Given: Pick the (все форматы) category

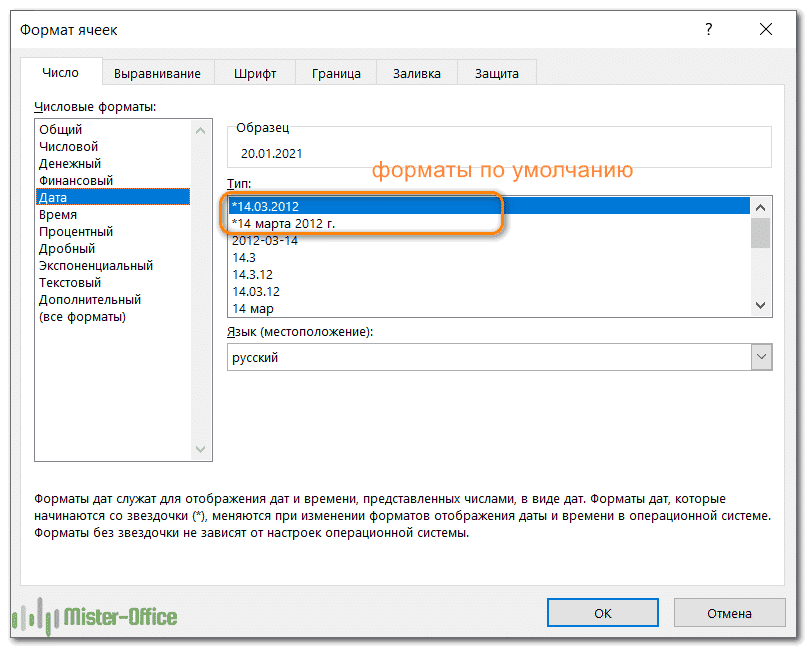Looking at the screenshot, I should point(82,316).
